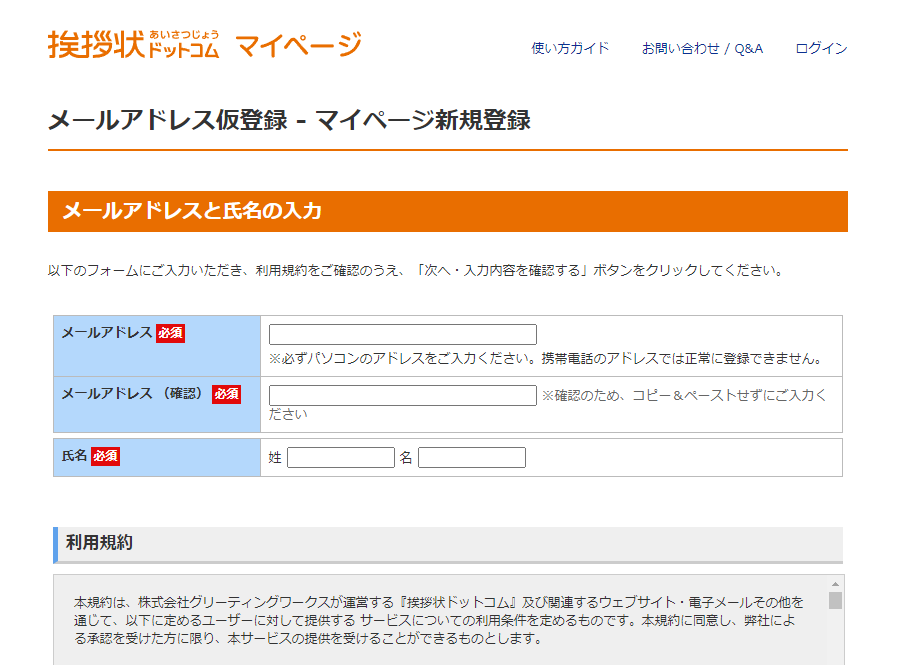
Task: Focus the メールアドレス input field
Action: click(402, 335)
